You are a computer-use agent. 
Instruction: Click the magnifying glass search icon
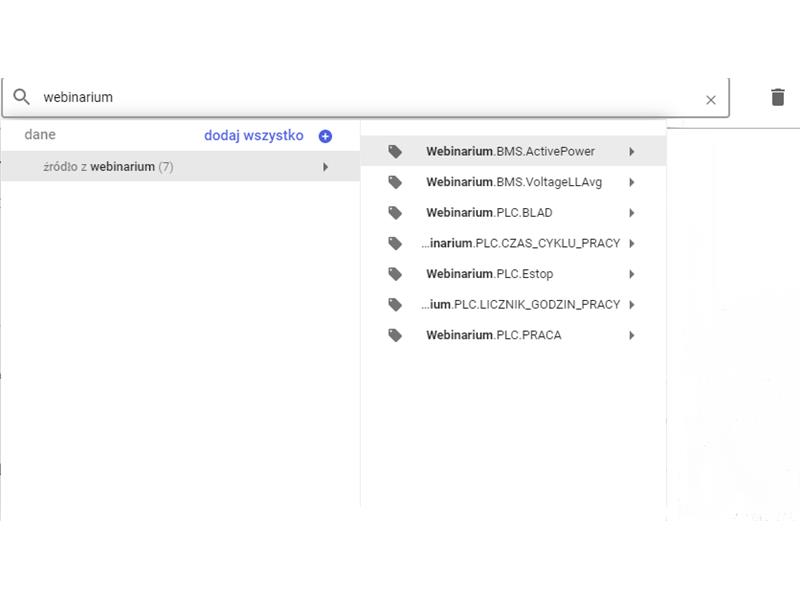[x=21, y=96]
